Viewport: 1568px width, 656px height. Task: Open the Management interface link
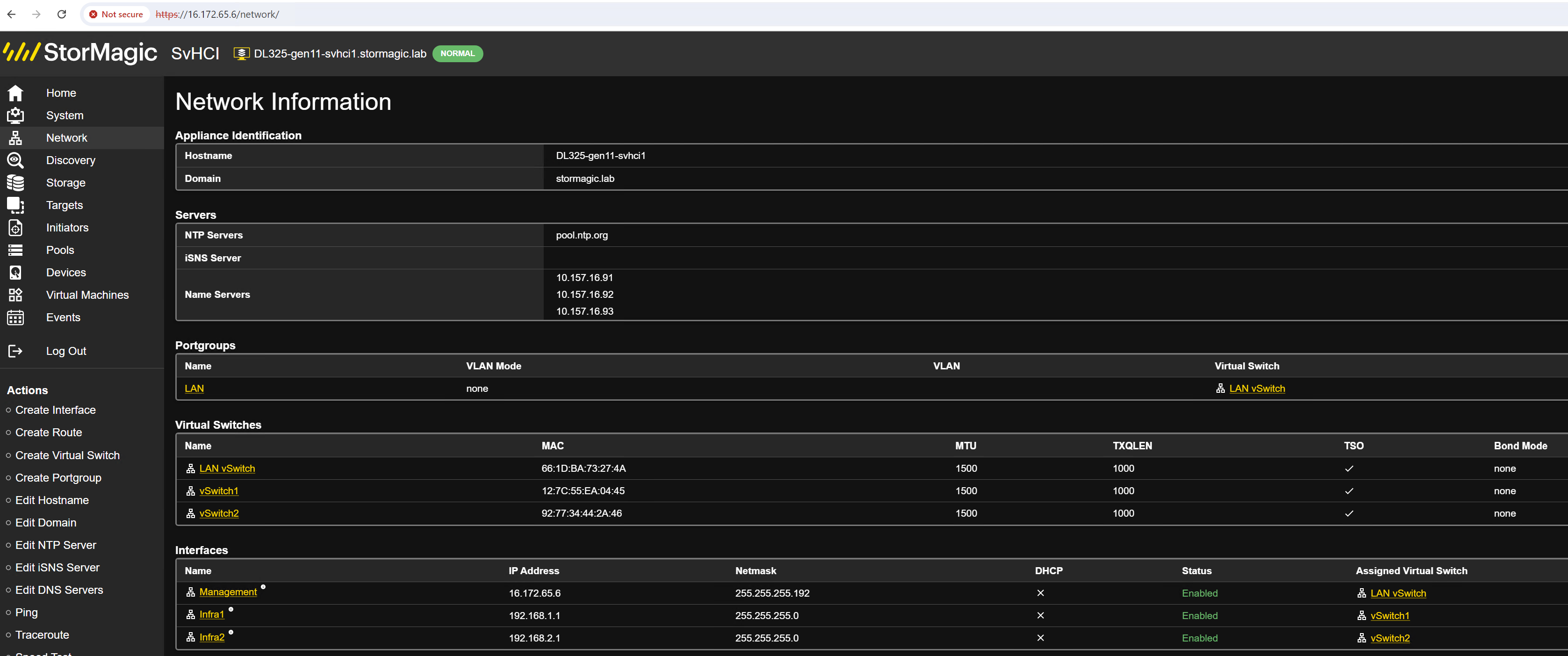point(228,592)
